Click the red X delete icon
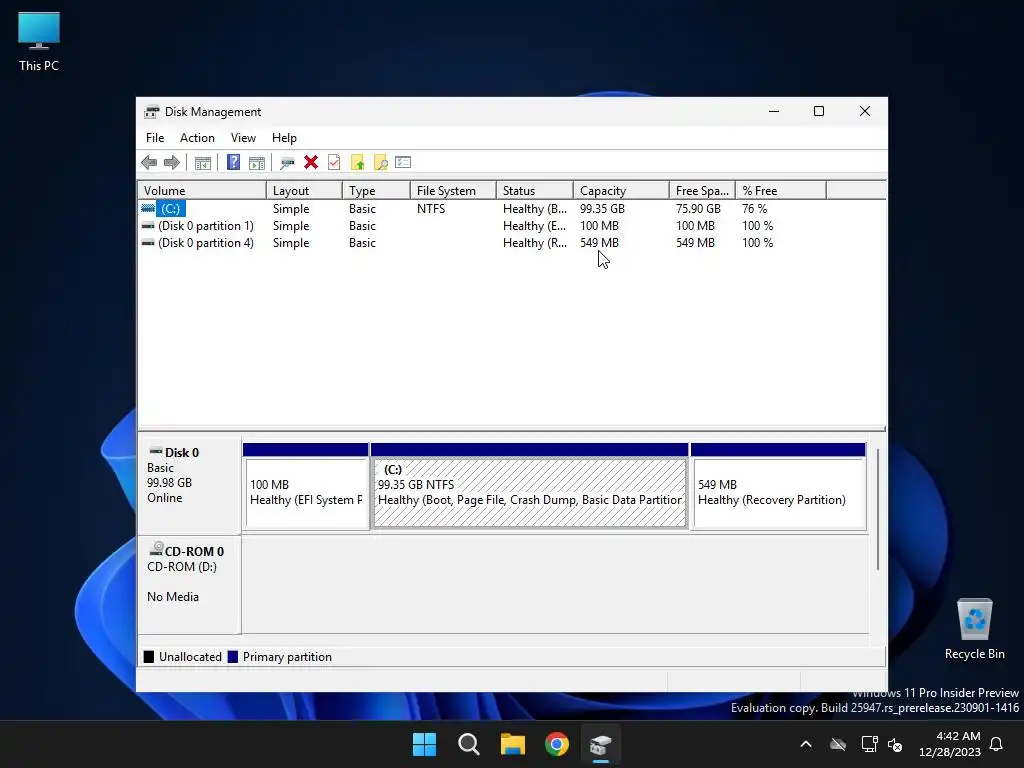The image size is (1024, 768). click(311, 162)
